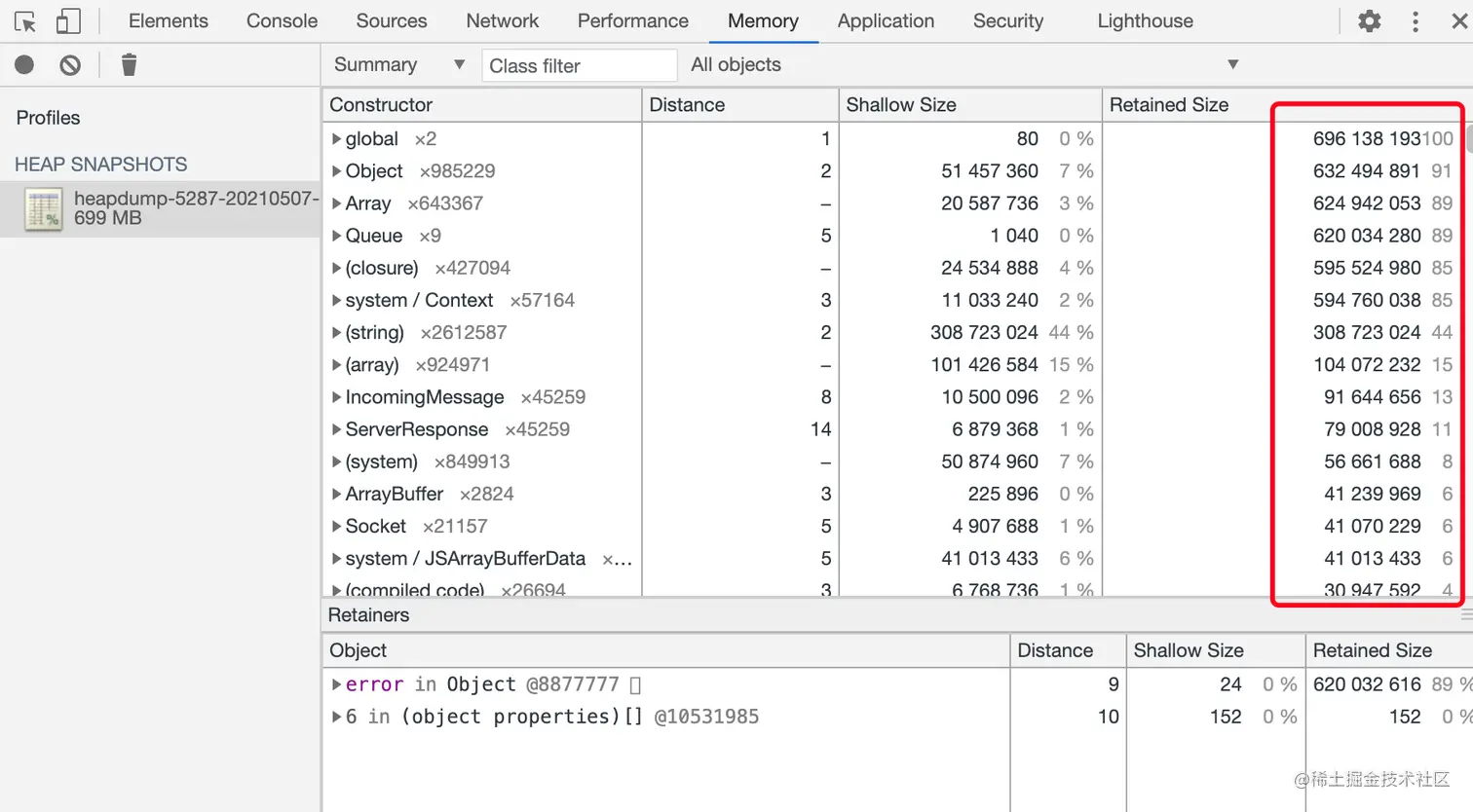Click the 620 032 616 retained size in Retainers
1473x812 pixels.
tap(1367, 684)
